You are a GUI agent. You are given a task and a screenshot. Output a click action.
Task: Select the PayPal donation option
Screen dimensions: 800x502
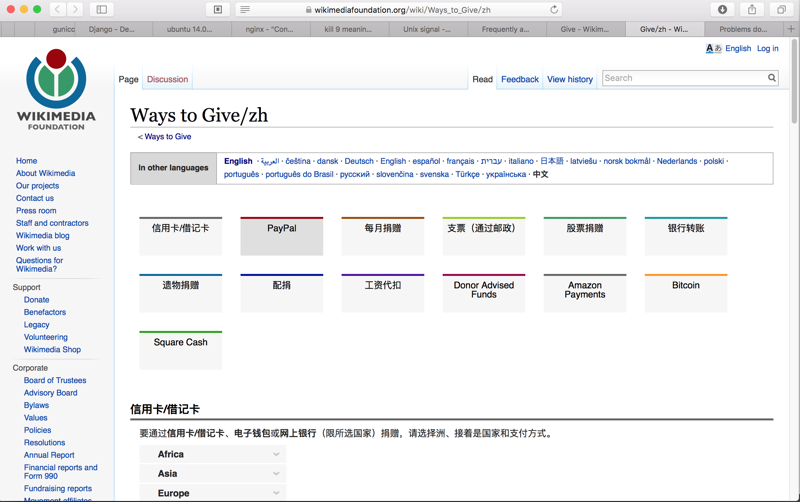(x=282, y=236)
